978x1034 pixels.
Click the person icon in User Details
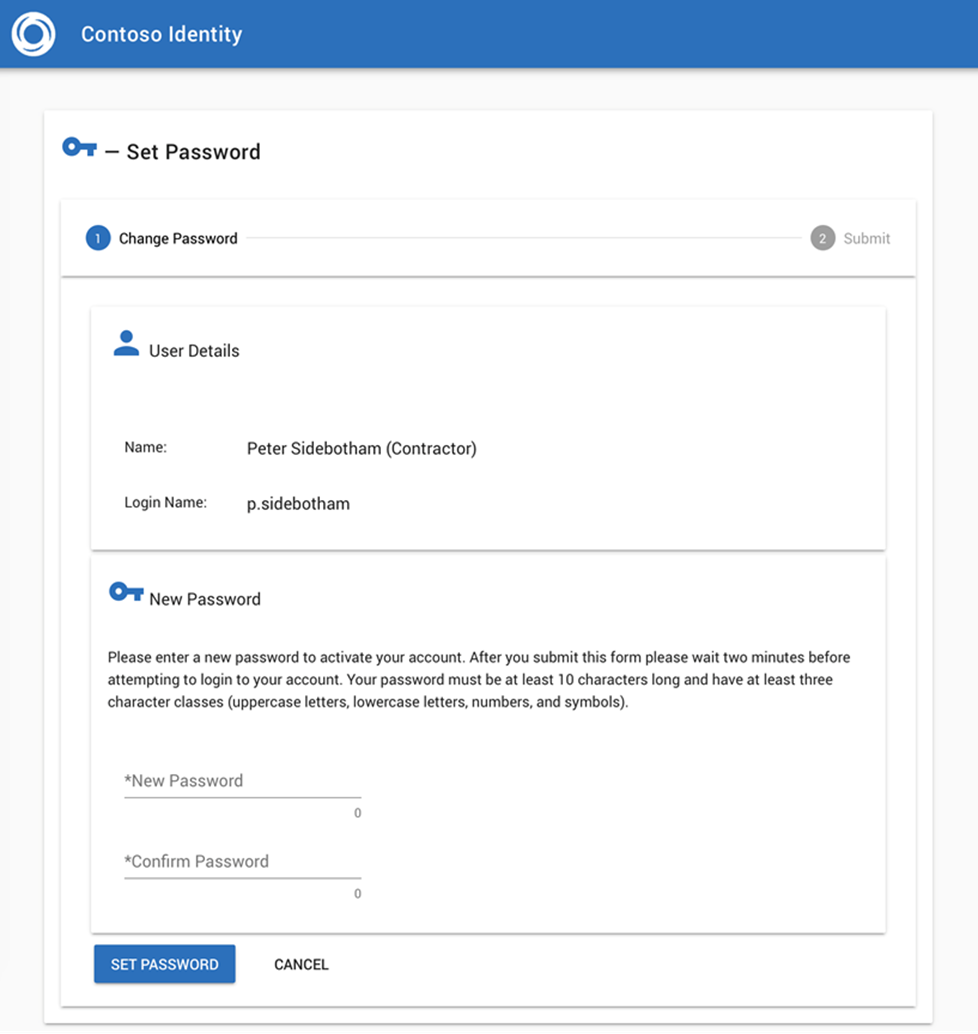126,344
